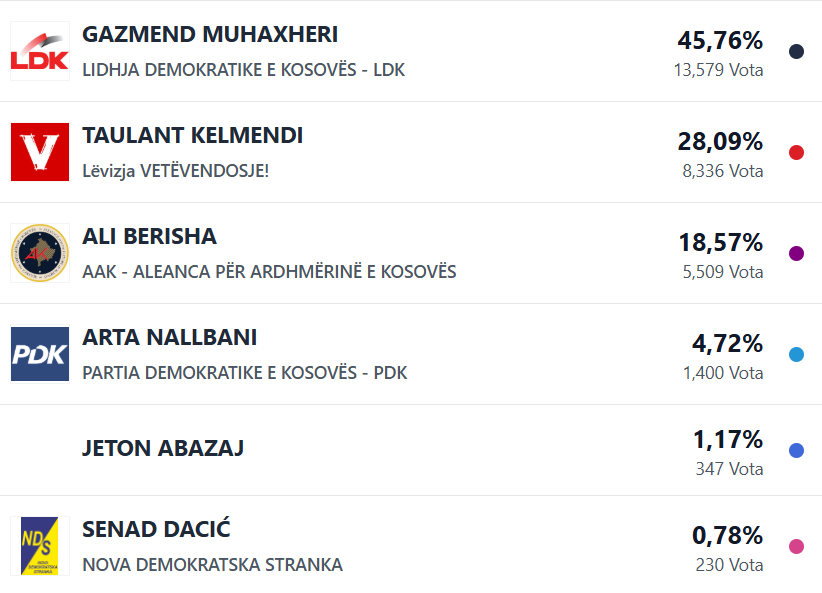Click the pink dot beside 0,78%
The height and width of the screenshot is (593, 822).
(796, 546)
